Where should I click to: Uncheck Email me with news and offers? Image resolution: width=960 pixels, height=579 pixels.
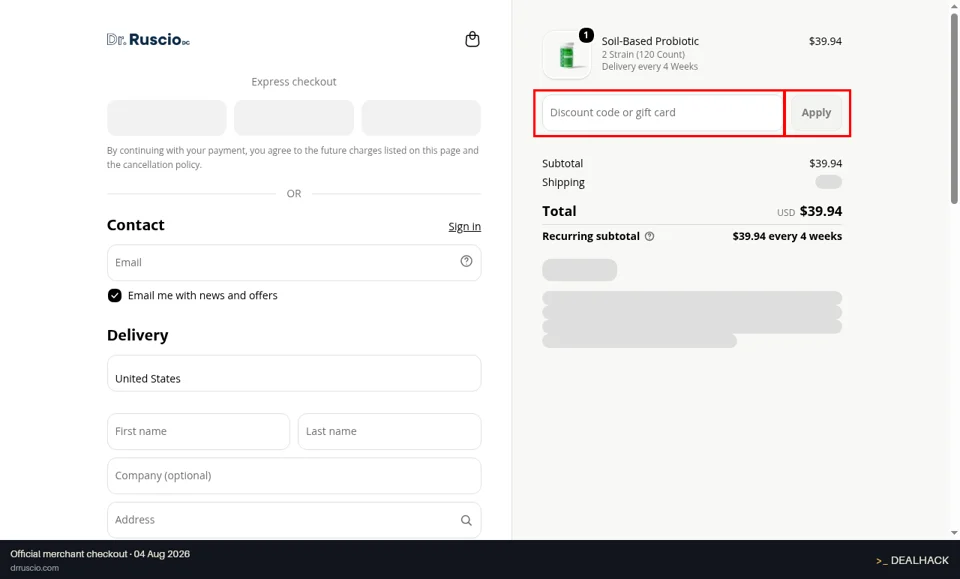pyautogui.click(x=114, y=296)
